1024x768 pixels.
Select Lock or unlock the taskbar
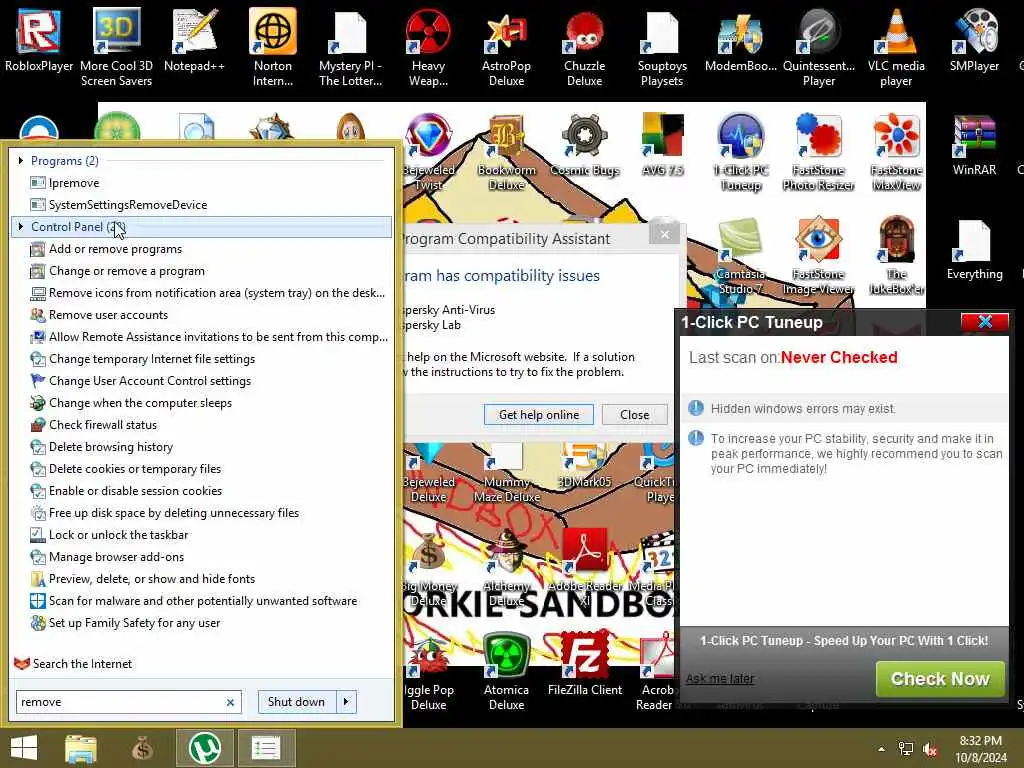click(118, 535)
